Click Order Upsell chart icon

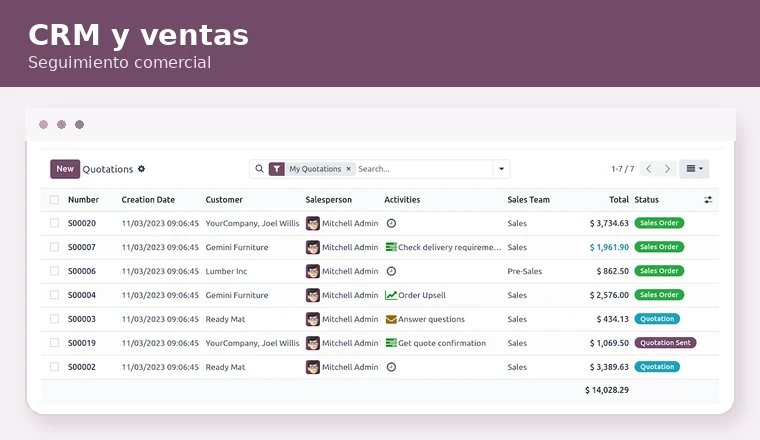point(391,295)
